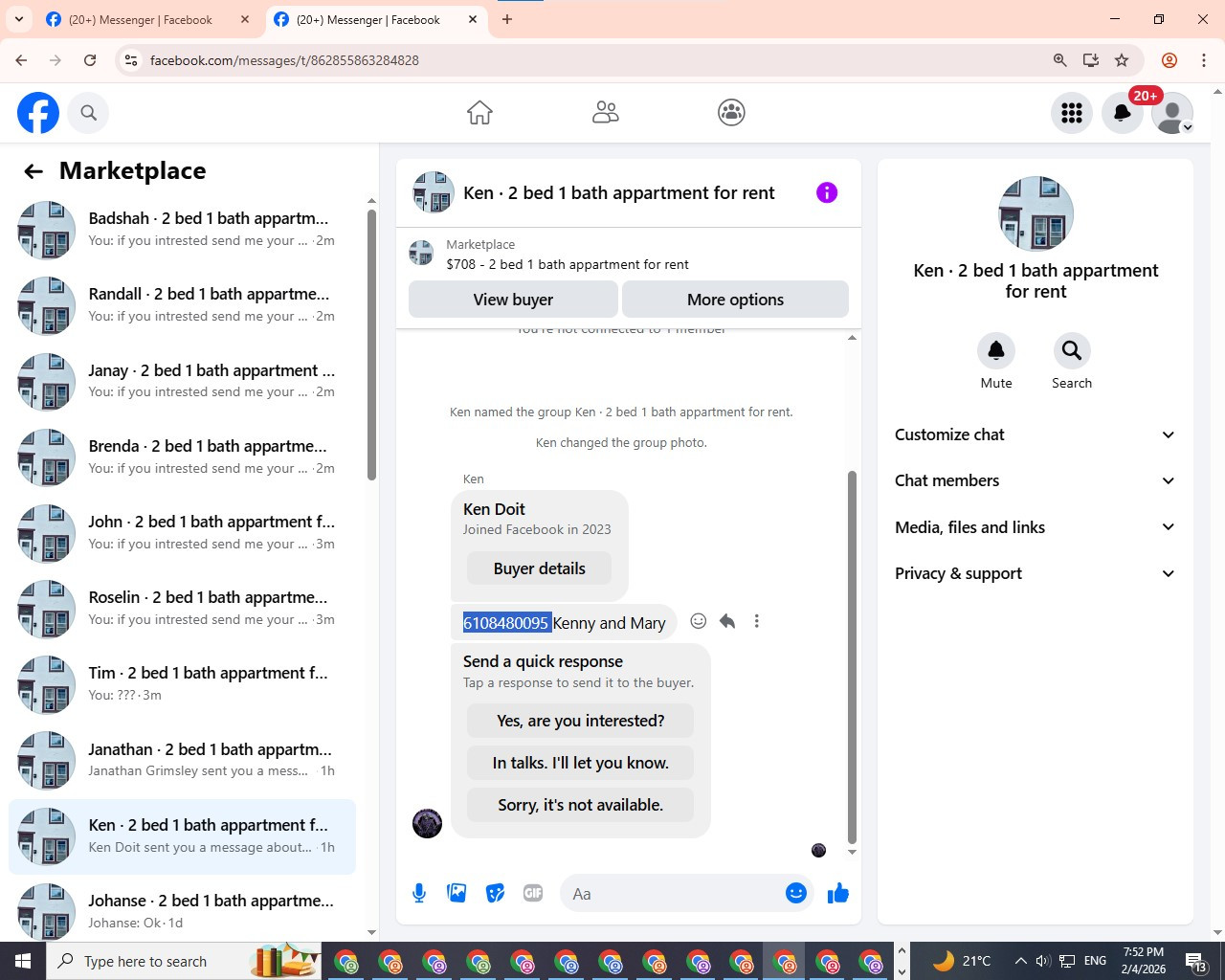1225x980 pixels.
Task: Open the Janathan conversation
Action: [182, 760]
